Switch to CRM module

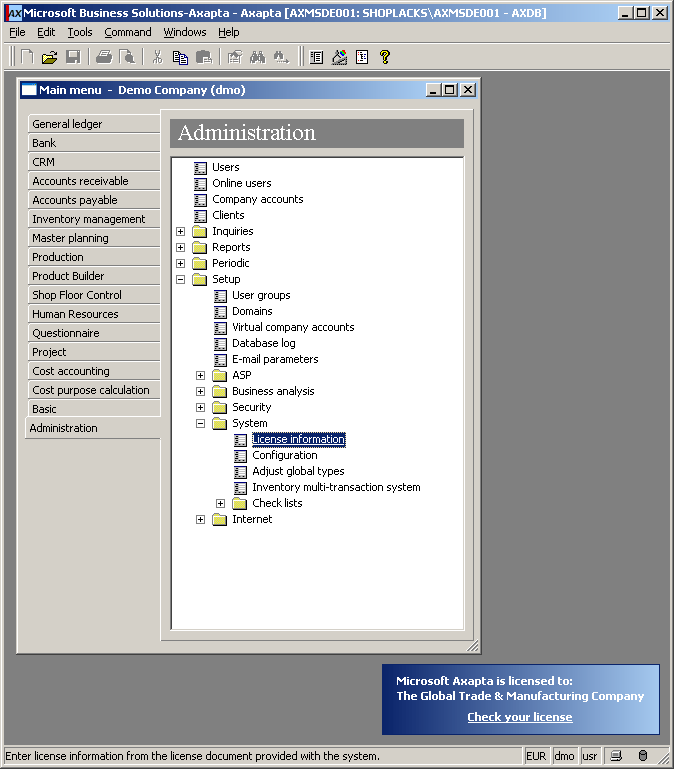(x=94, y=162)
